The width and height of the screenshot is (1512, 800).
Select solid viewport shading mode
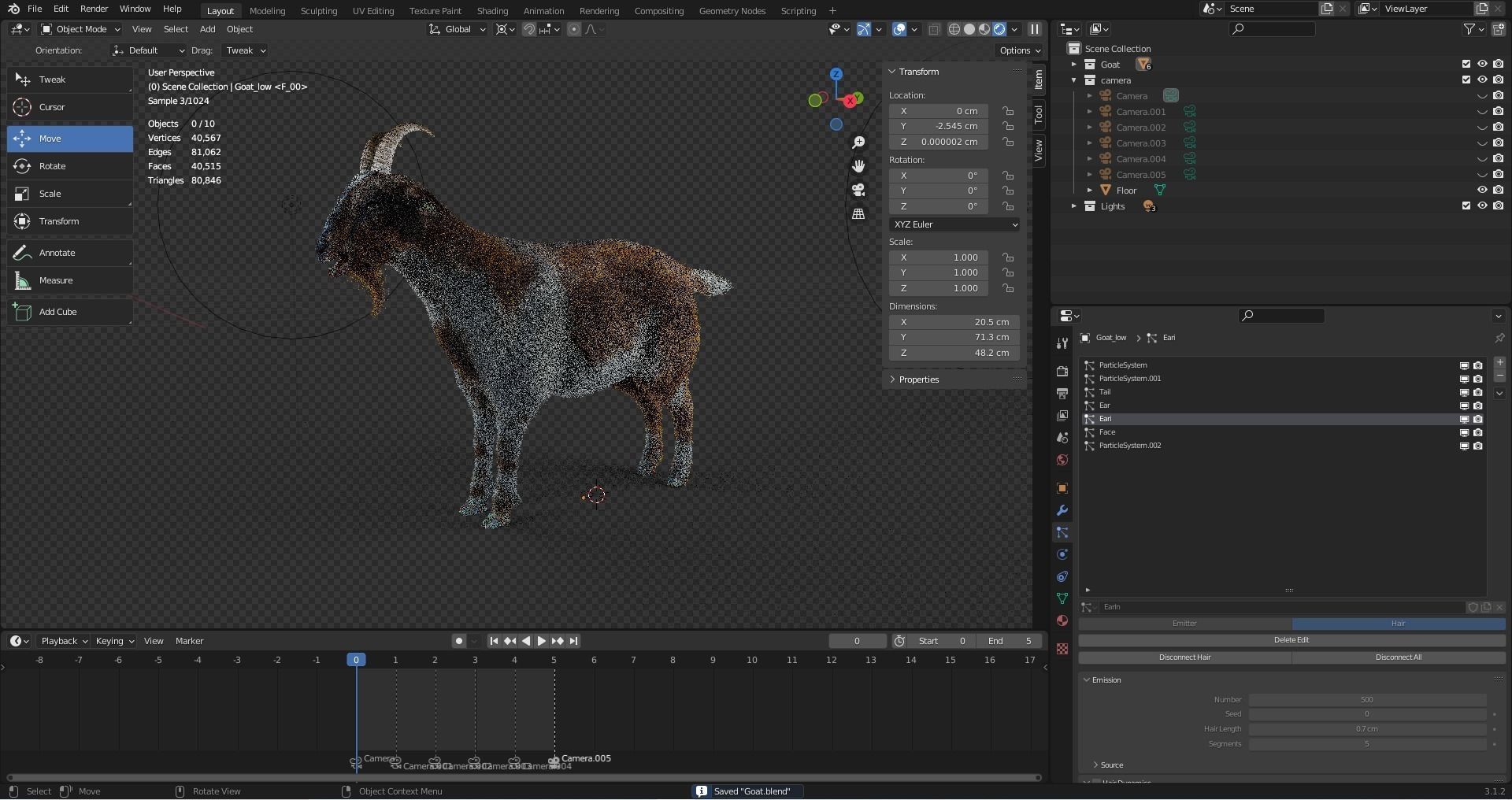tap(969, 29)
